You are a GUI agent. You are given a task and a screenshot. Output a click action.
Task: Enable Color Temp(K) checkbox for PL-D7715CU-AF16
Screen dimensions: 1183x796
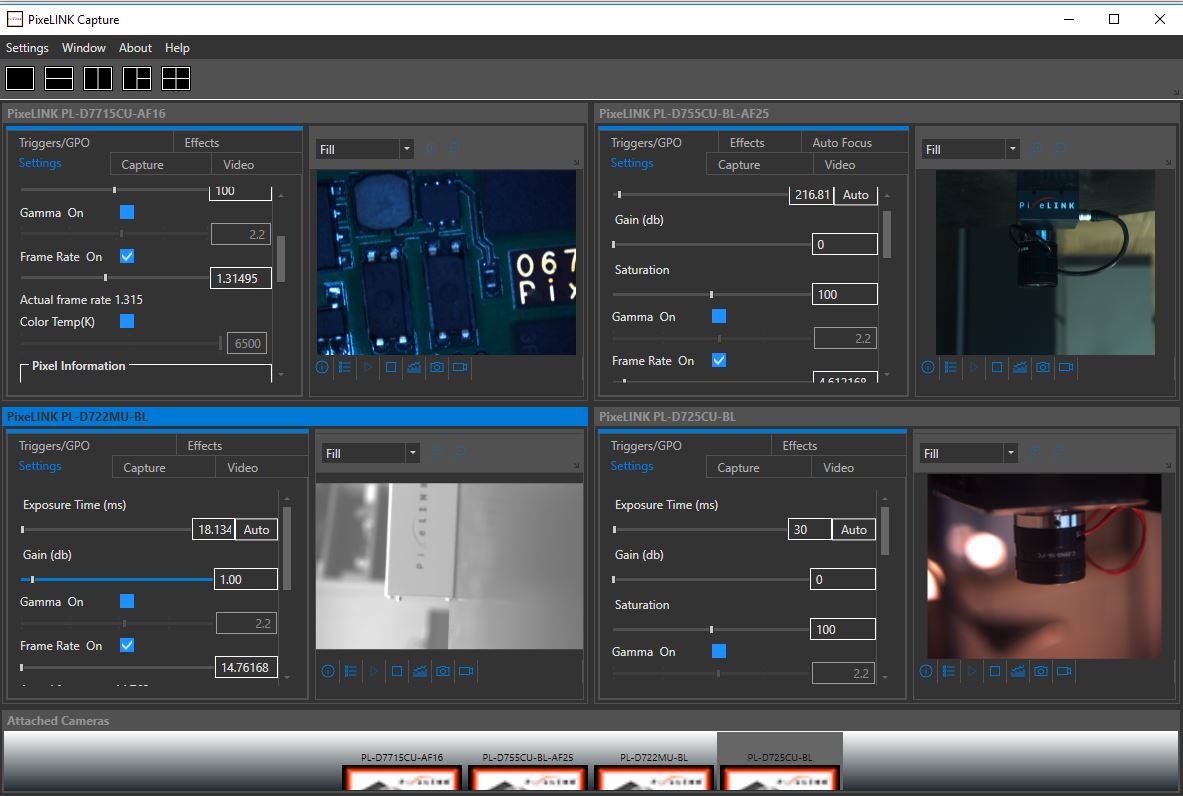tap(127, 322)
